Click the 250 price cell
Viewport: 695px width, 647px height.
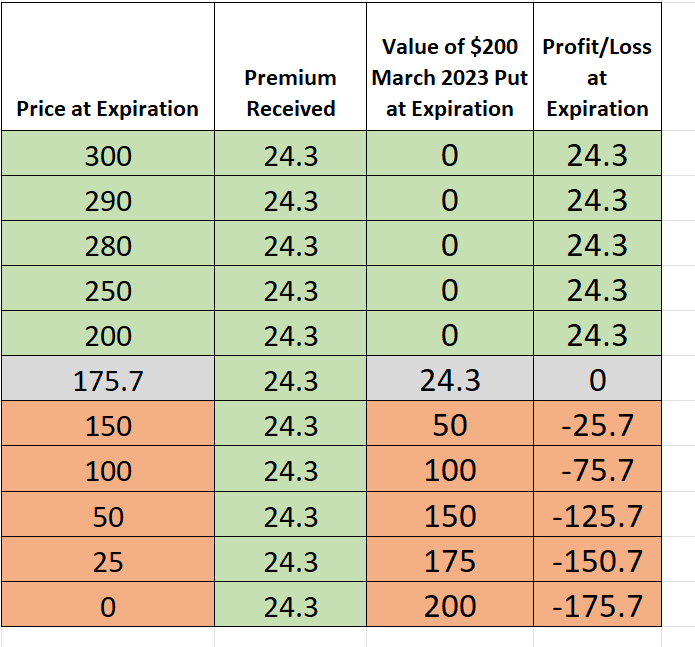pos(108,291)
